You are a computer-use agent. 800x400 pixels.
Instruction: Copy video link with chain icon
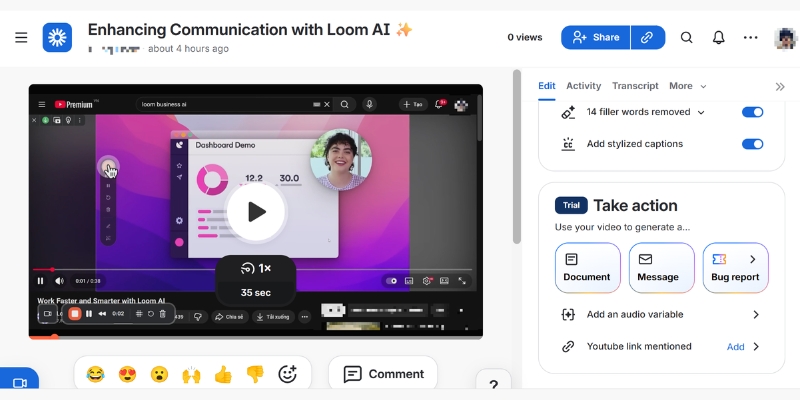648,37
